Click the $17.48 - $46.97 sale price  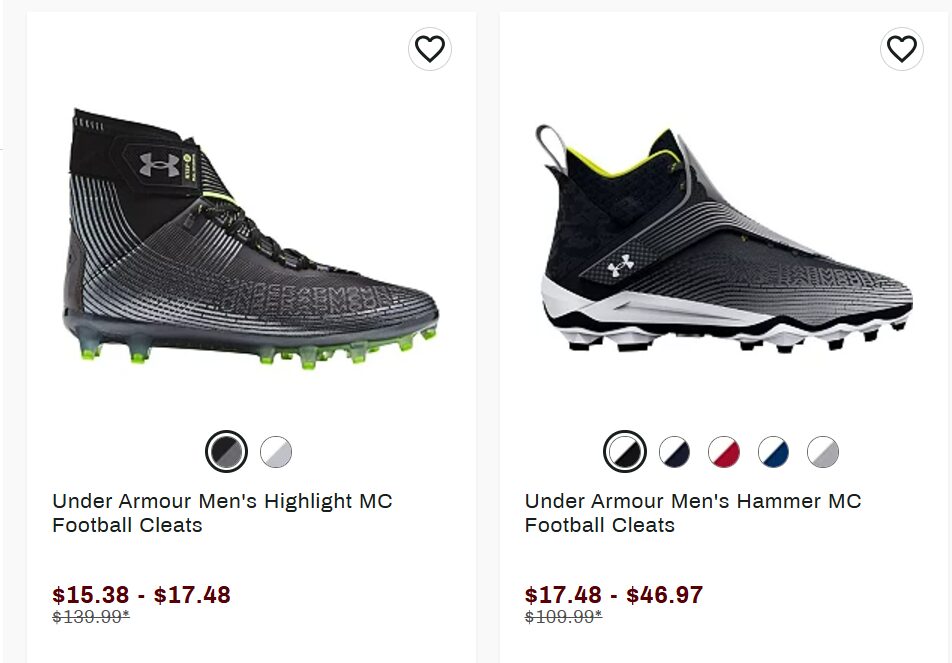614,595
